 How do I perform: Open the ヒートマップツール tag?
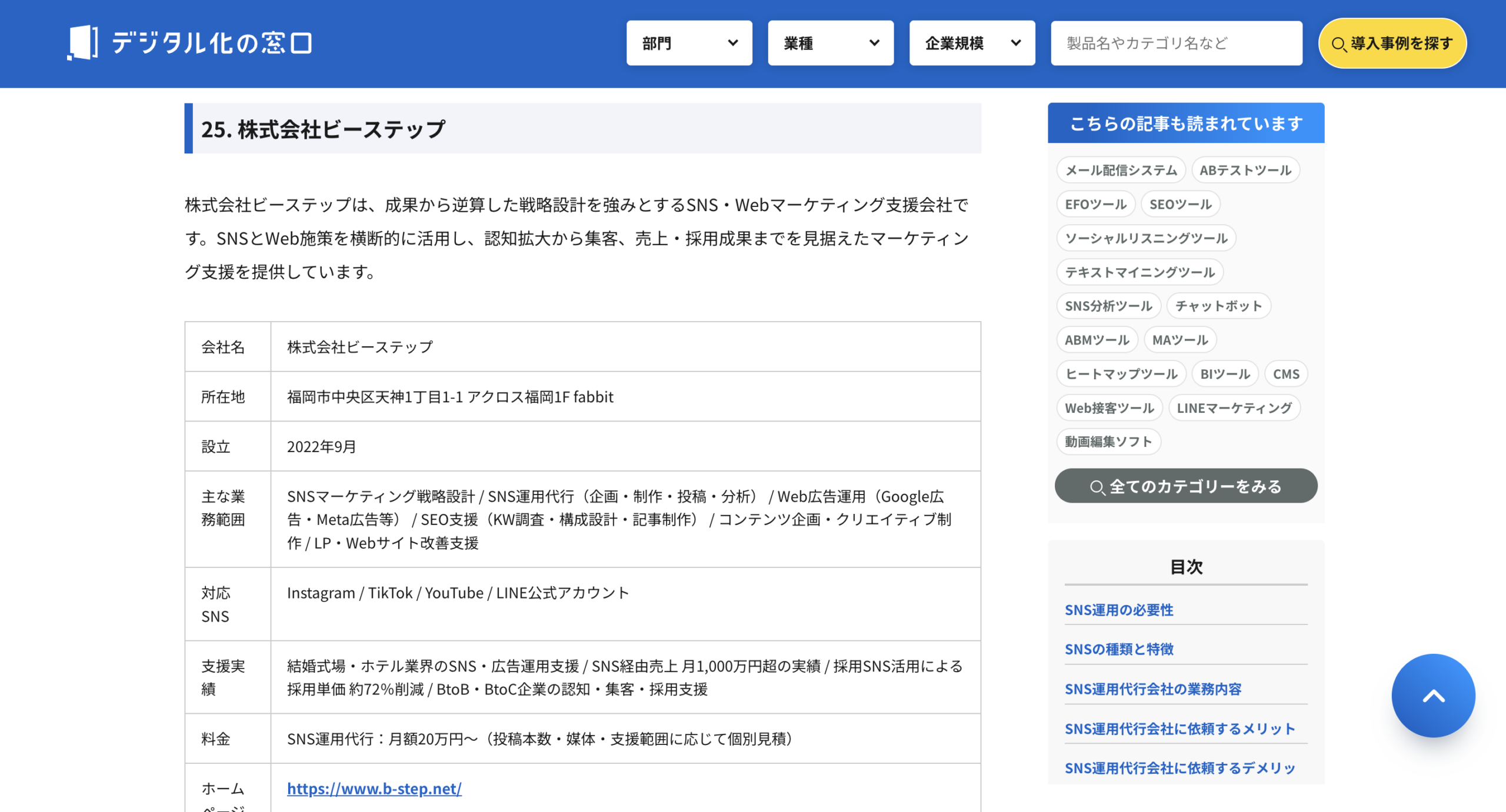pos(1121,374)
